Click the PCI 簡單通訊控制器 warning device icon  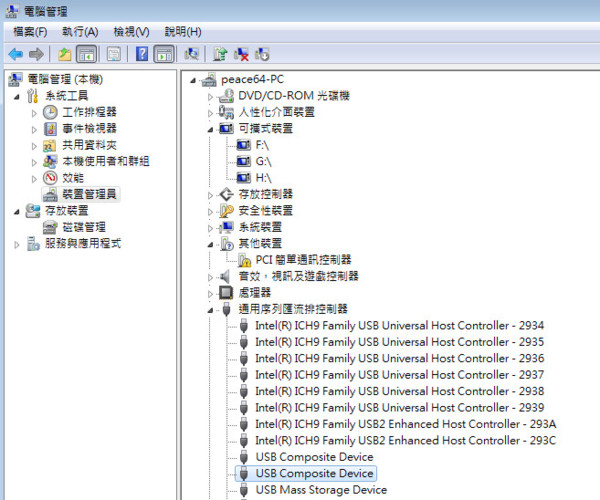pos(244,260)
